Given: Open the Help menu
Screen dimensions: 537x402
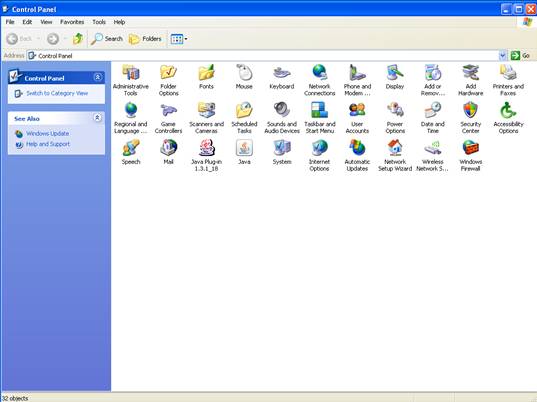Looking at the screenshot, I should (119, 22).
